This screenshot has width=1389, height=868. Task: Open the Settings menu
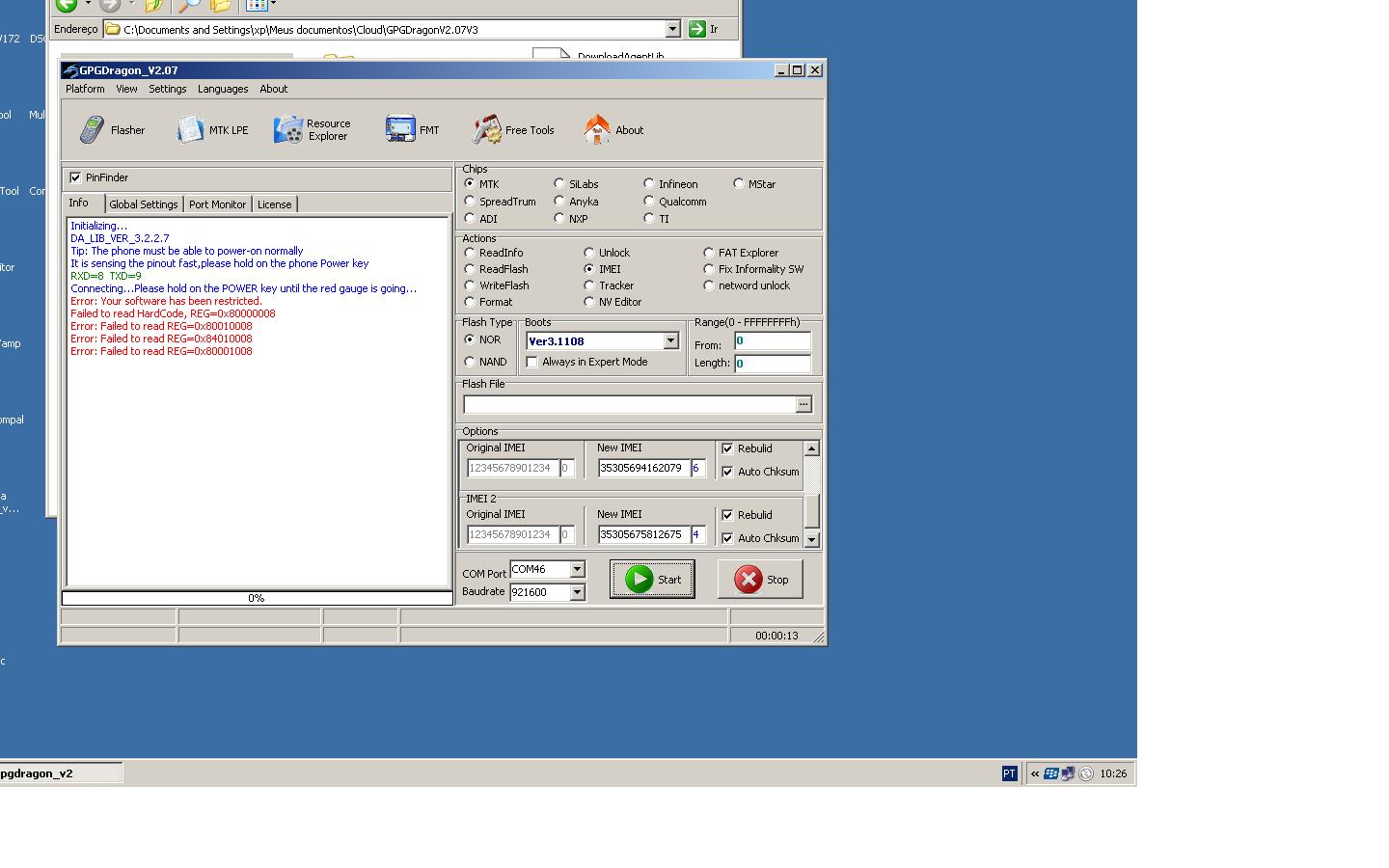coord(168,89)
